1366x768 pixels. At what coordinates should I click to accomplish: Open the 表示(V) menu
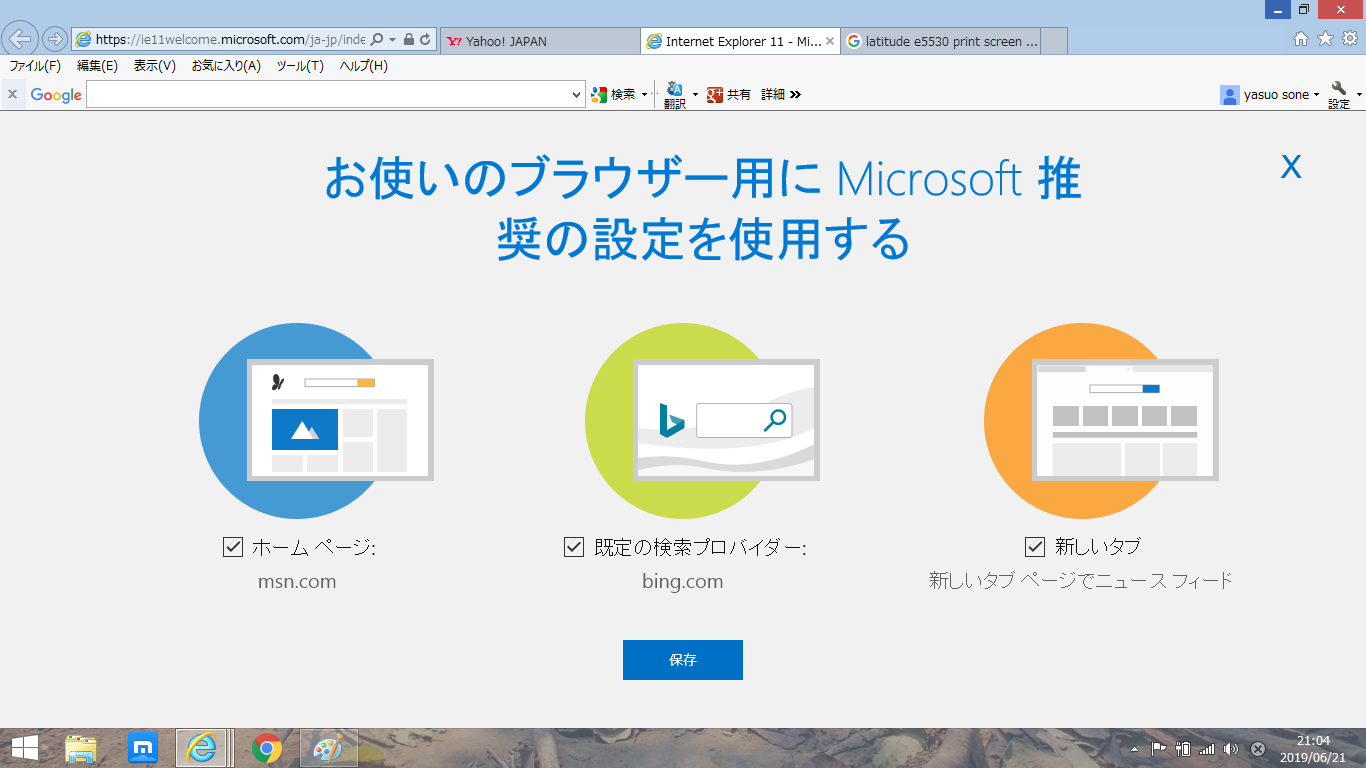[155, 66]
